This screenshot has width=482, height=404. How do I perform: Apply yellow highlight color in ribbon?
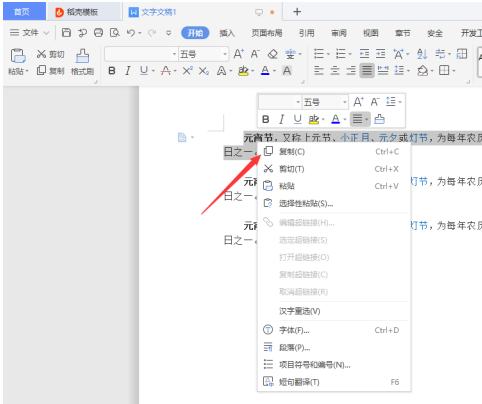click(x=244, y=71)
